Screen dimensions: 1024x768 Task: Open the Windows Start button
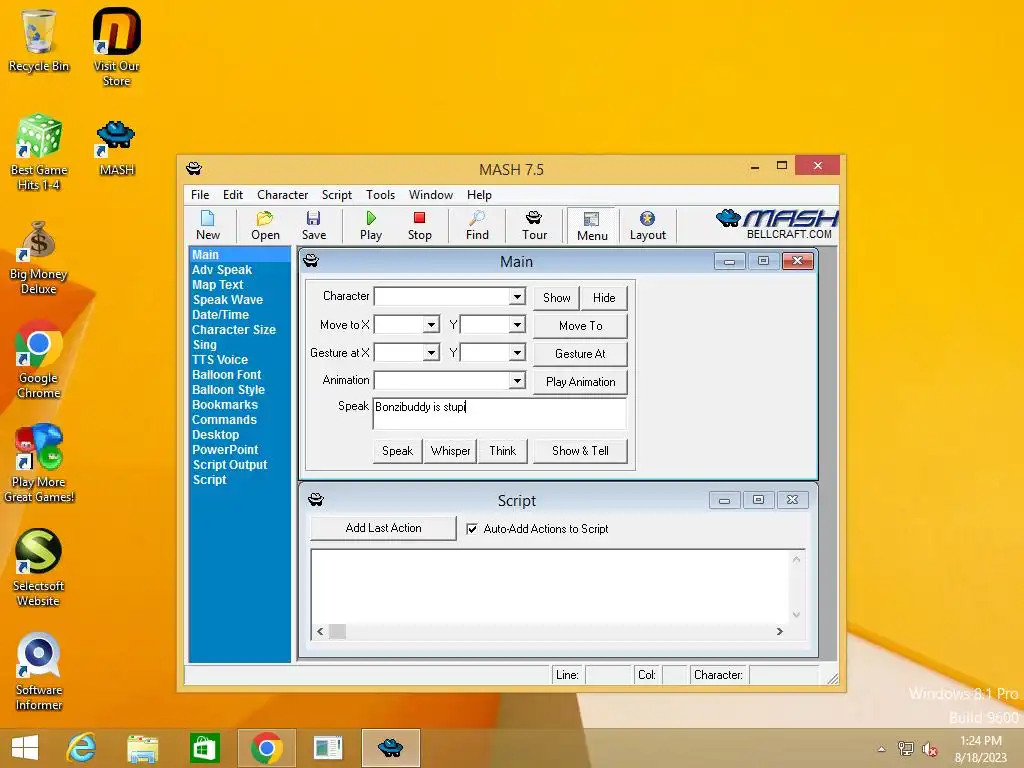[25, 748]
